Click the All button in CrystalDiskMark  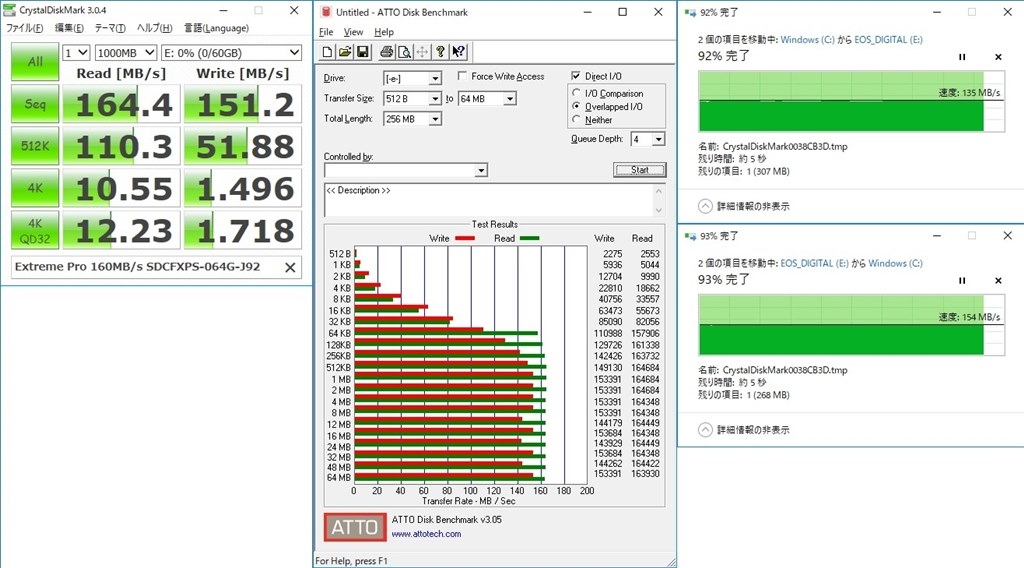pos(35,61)
